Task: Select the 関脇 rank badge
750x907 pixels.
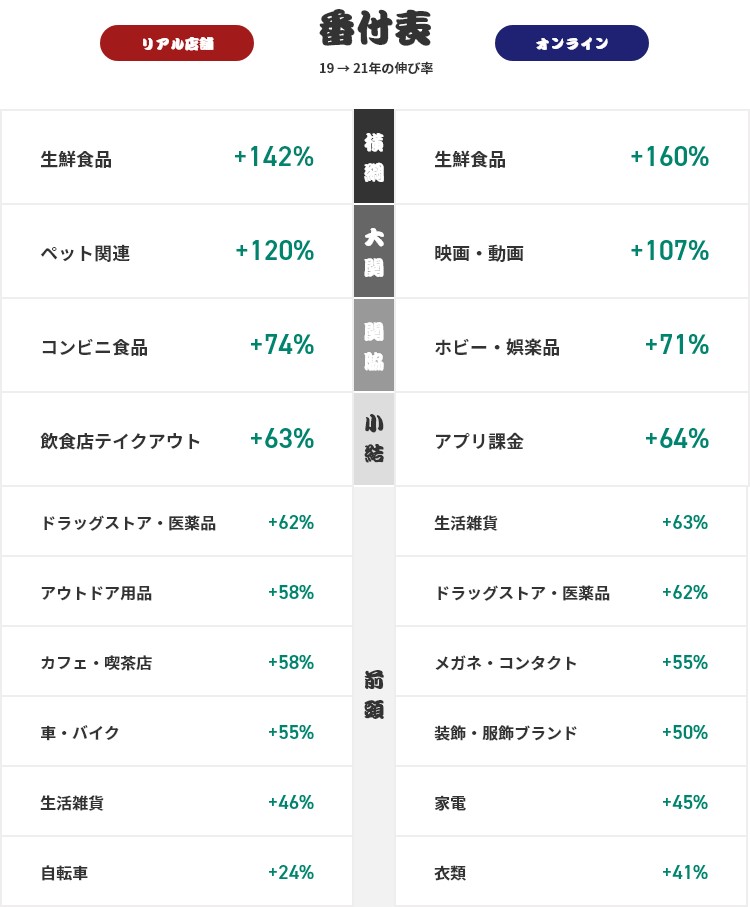Action: (374, 345)
